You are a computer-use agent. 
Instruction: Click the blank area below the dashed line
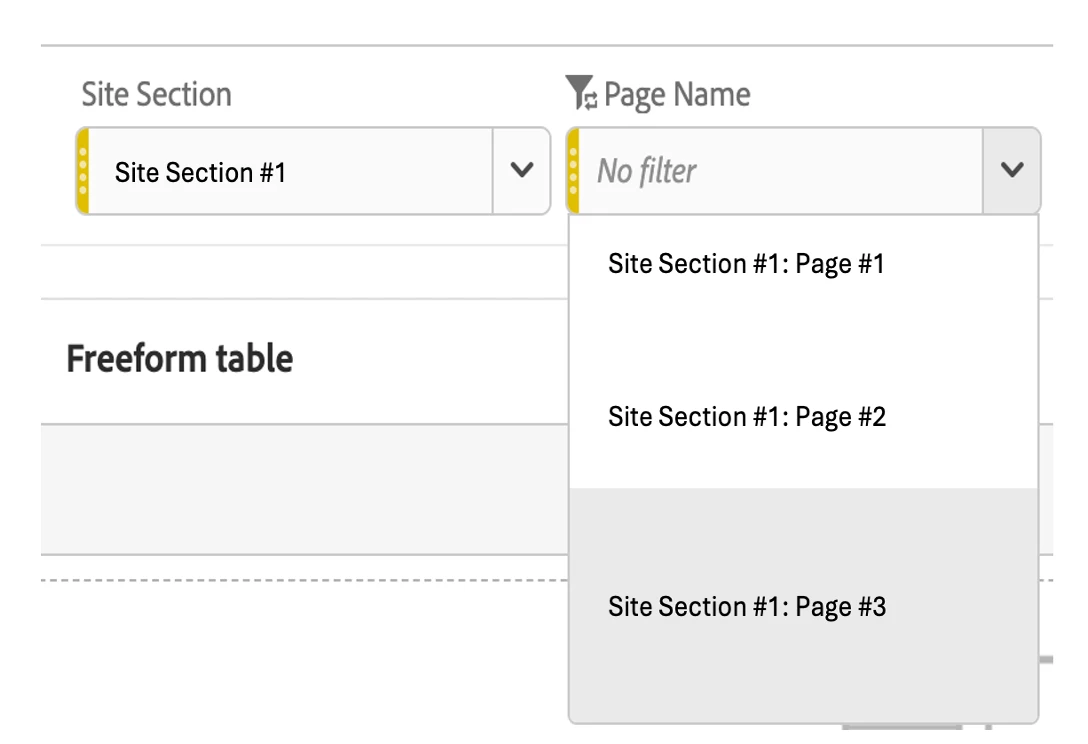[x=300, y=660]
